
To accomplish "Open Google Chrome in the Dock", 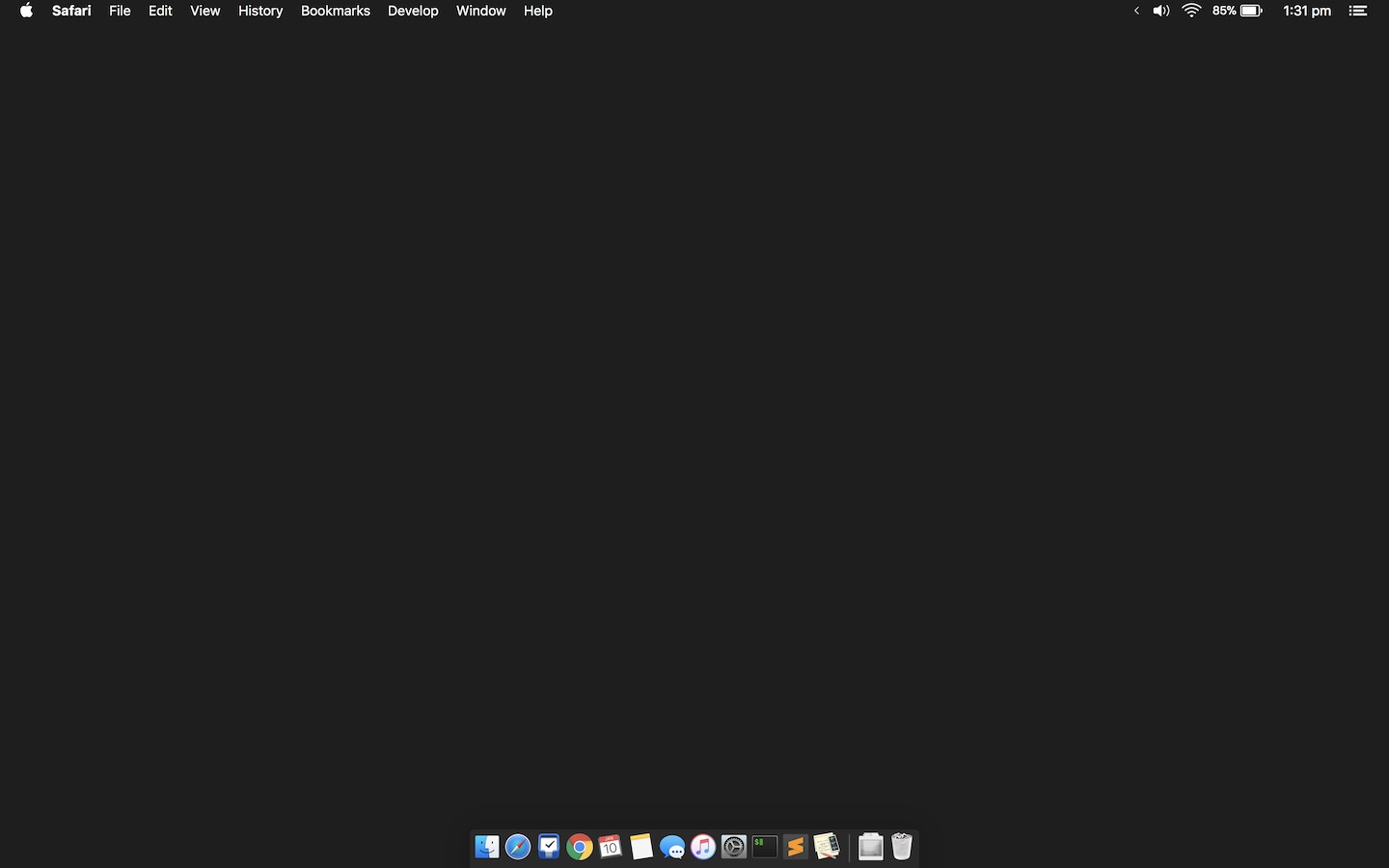I will [x=580, y=847].
